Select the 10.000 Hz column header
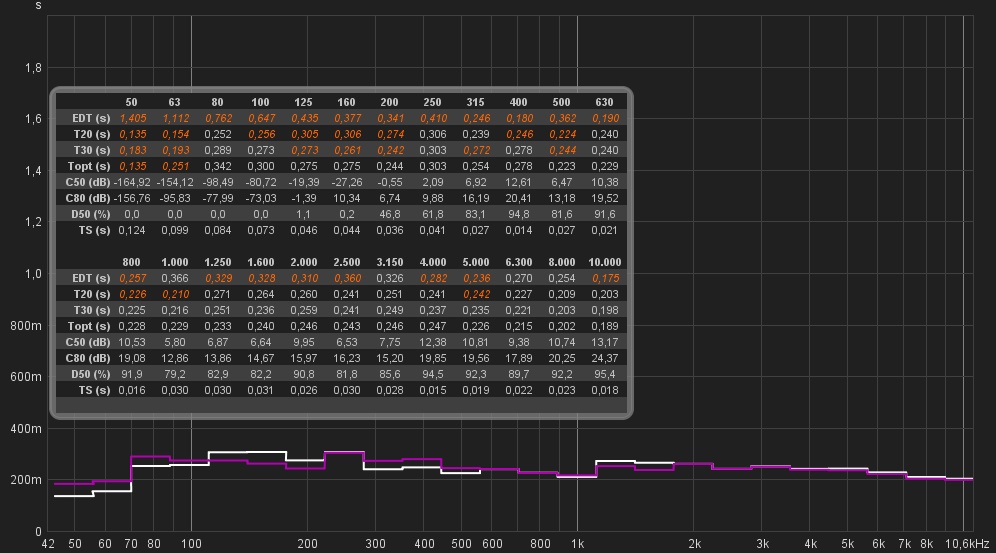This screenshot has width=996, height=553. pyautogui.click(x=604, y=262)
